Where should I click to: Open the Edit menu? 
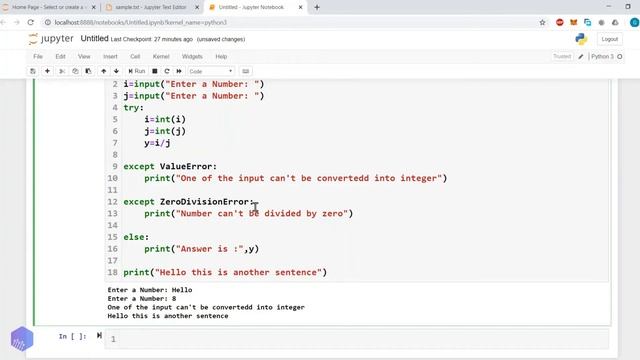pyautogui.click(x=60, y=56)
